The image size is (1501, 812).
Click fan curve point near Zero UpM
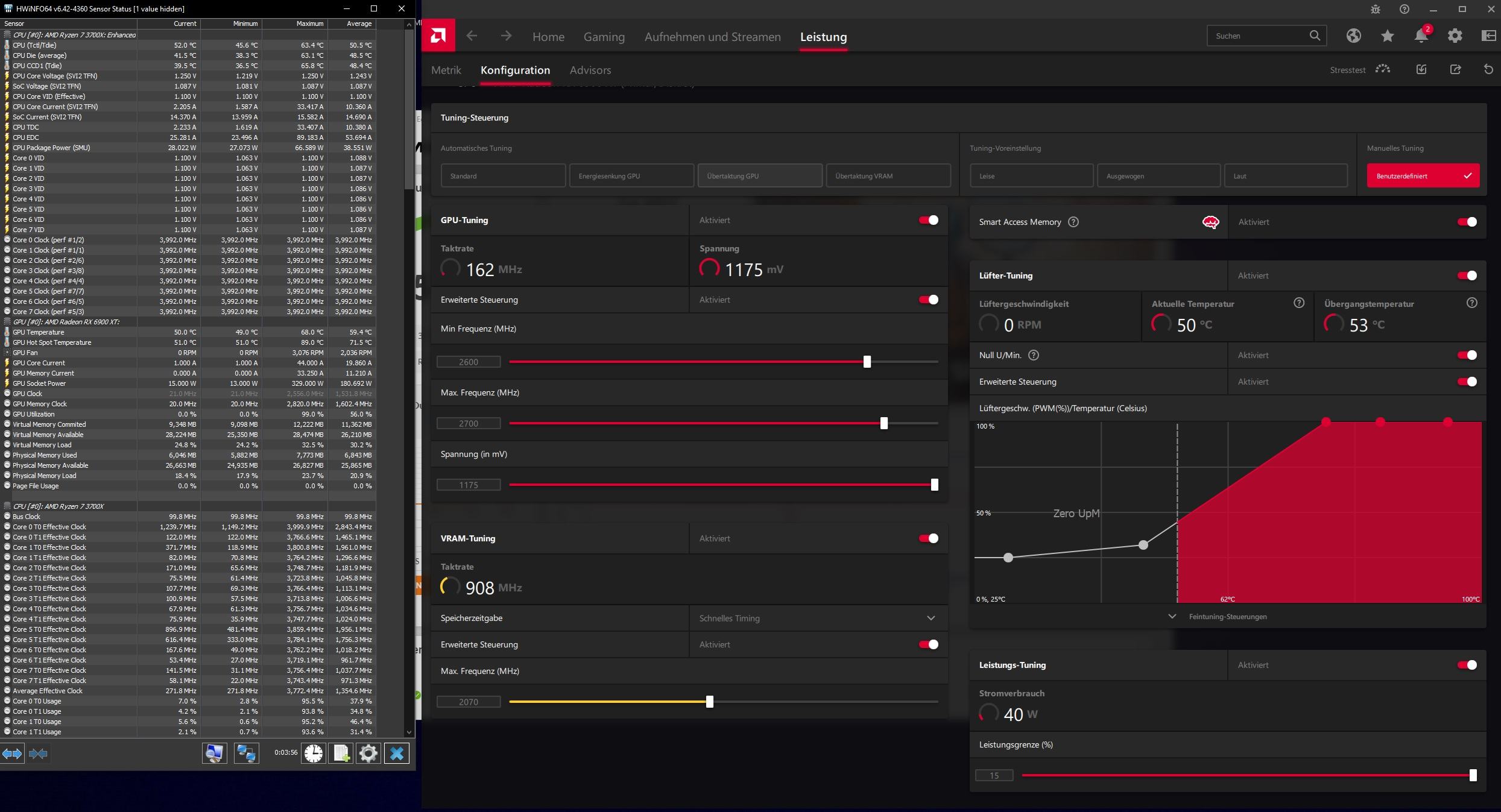1143,545
